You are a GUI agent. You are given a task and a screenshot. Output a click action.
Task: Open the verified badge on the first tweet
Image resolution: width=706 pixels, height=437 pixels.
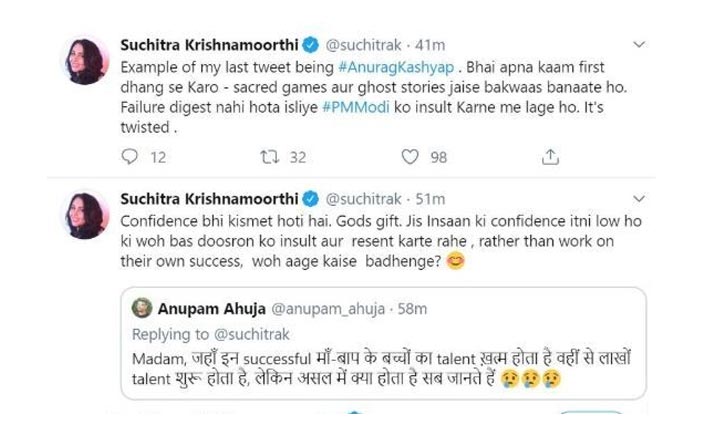click(x=310, y=45)
